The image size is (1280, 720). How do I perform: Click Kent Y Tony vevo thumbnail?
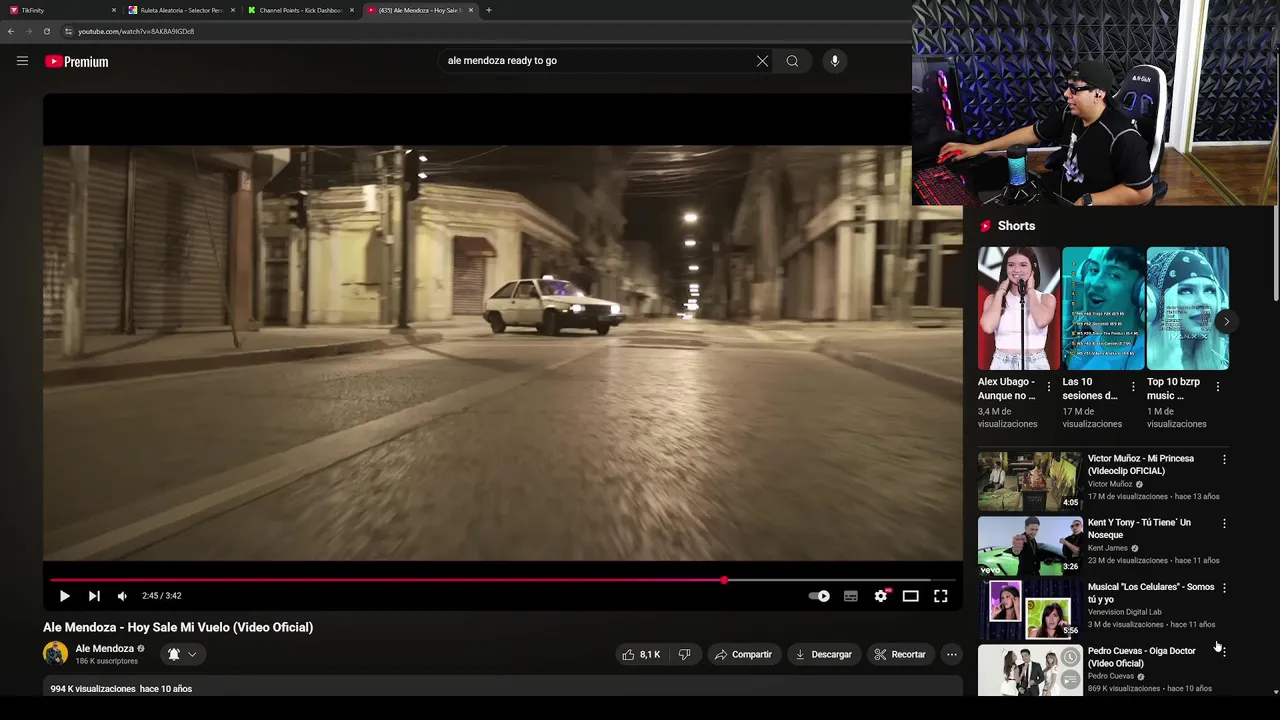tap(1030, 545)
